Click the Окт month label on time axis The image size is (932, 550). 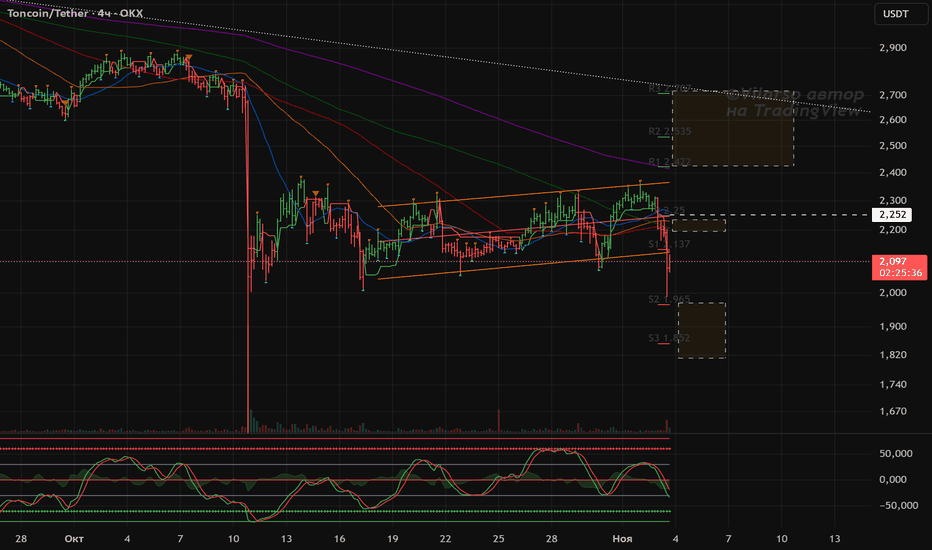click(x=71, y=539)
